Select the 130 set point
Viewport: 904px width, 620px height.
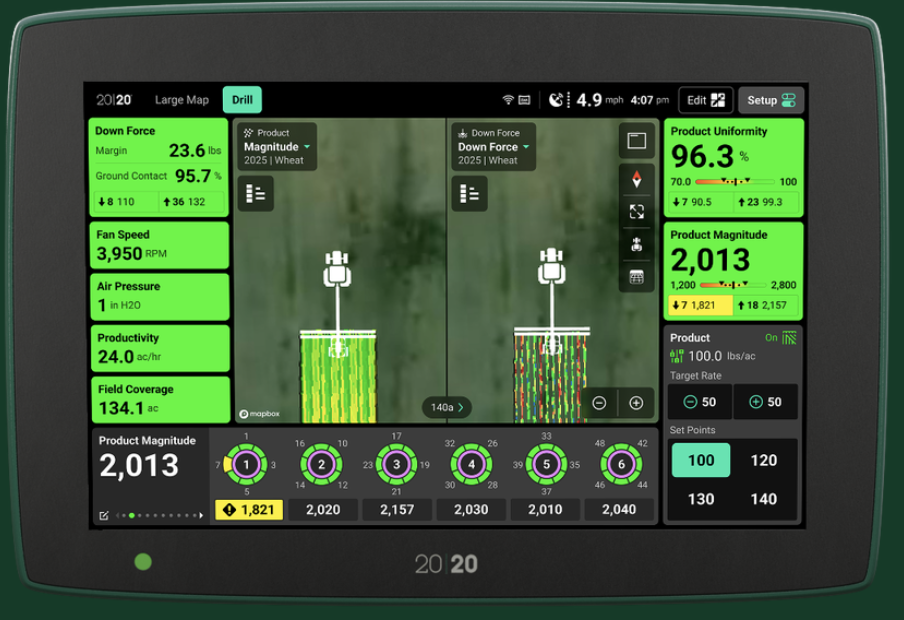[701, 499]
